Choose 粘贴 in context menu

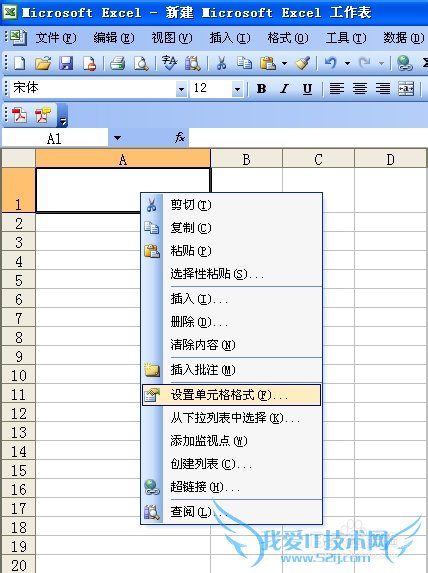231,251
